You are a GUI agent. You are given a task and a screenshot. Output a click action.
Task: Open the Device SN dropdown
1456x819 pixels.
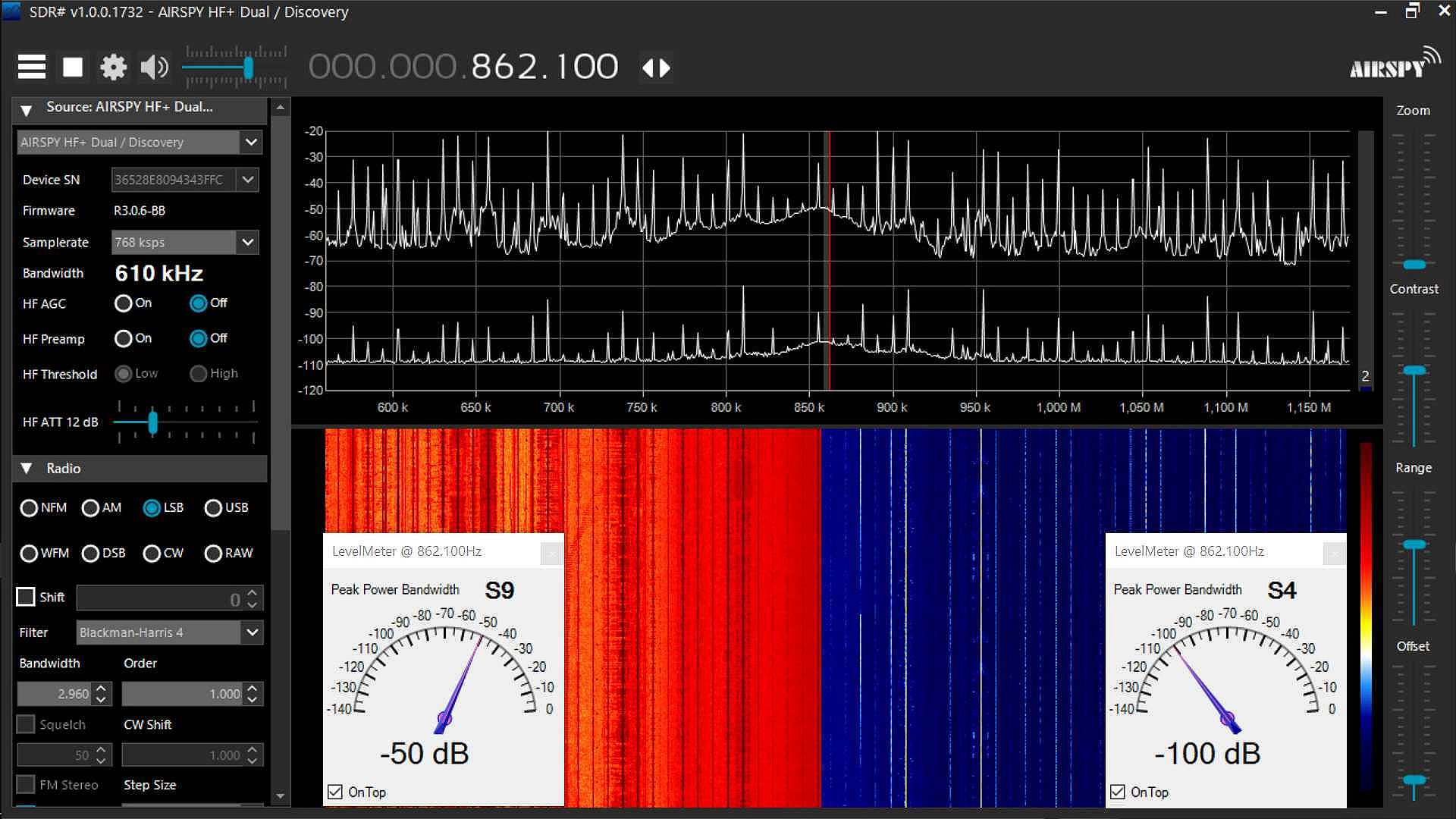click(247, 180)
